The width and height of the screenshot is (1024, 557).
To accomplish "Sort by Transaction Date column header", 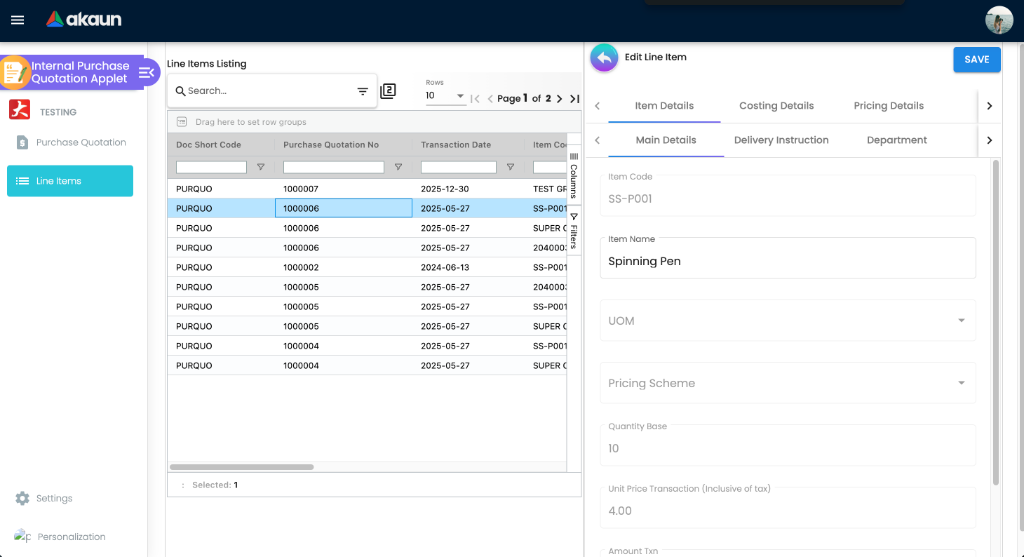I will tap(455, 145).
